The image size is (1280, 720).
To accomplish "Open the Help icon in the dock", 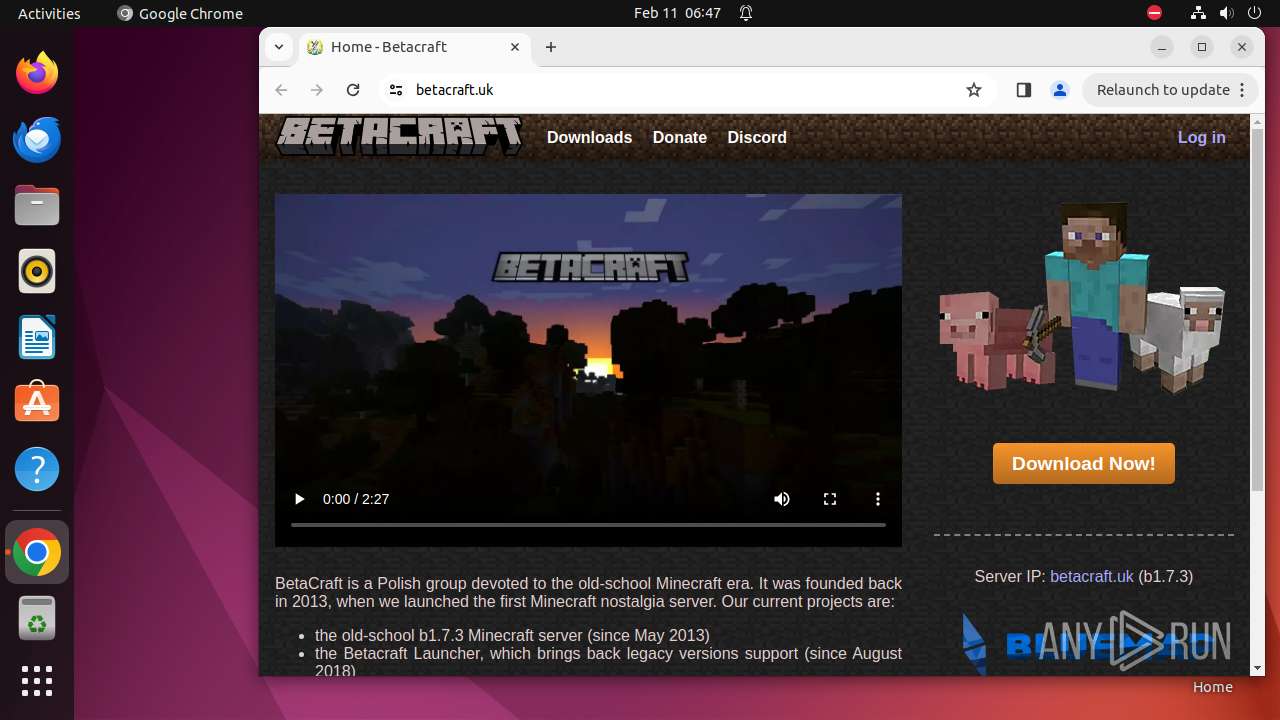I will click(x=37, y=469).
